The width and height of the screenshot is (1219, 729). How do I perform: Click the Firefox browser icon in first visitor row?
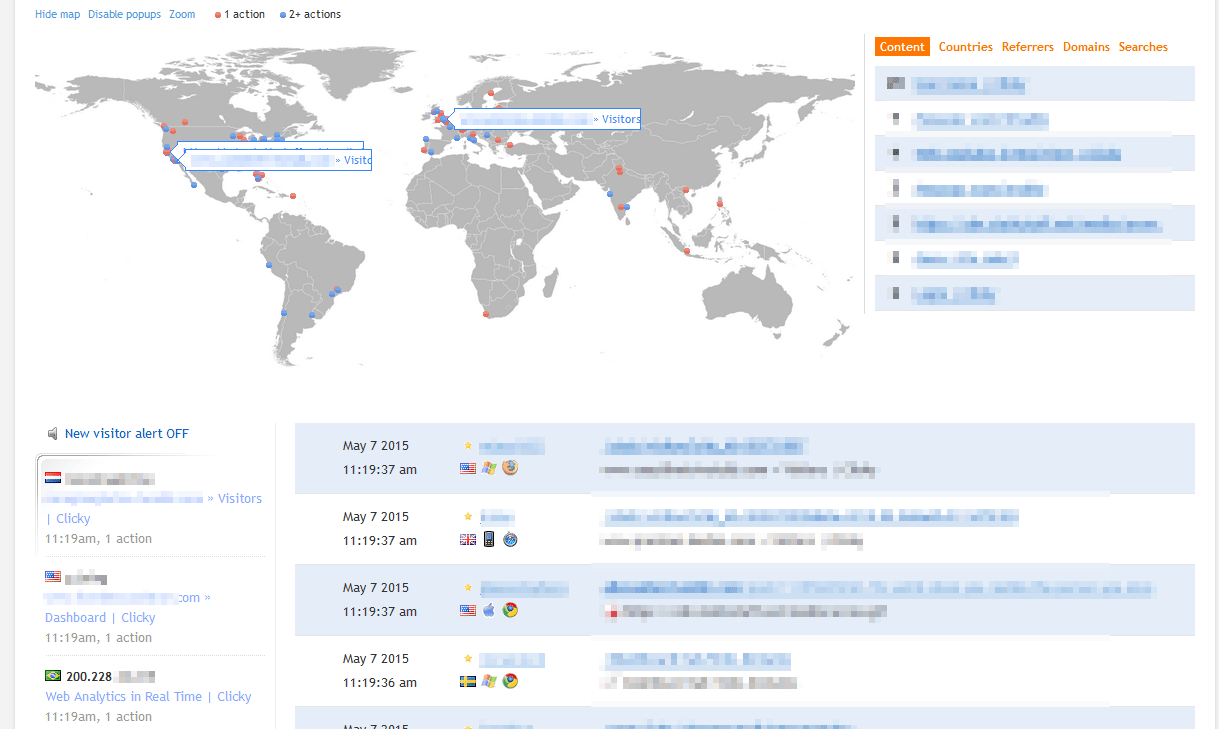510,468
